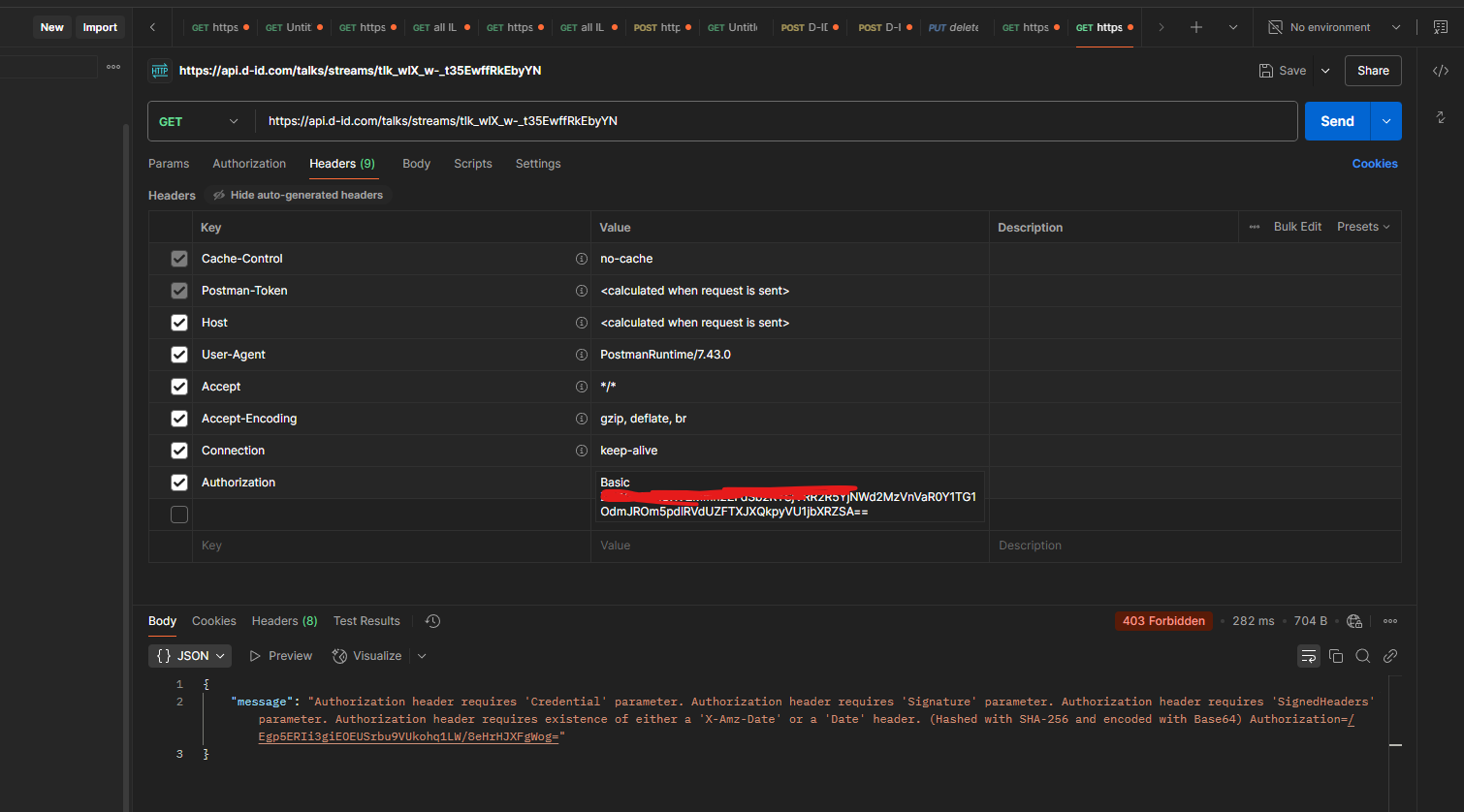
Task: Disable the Connection header
Action: coord(179,451)
